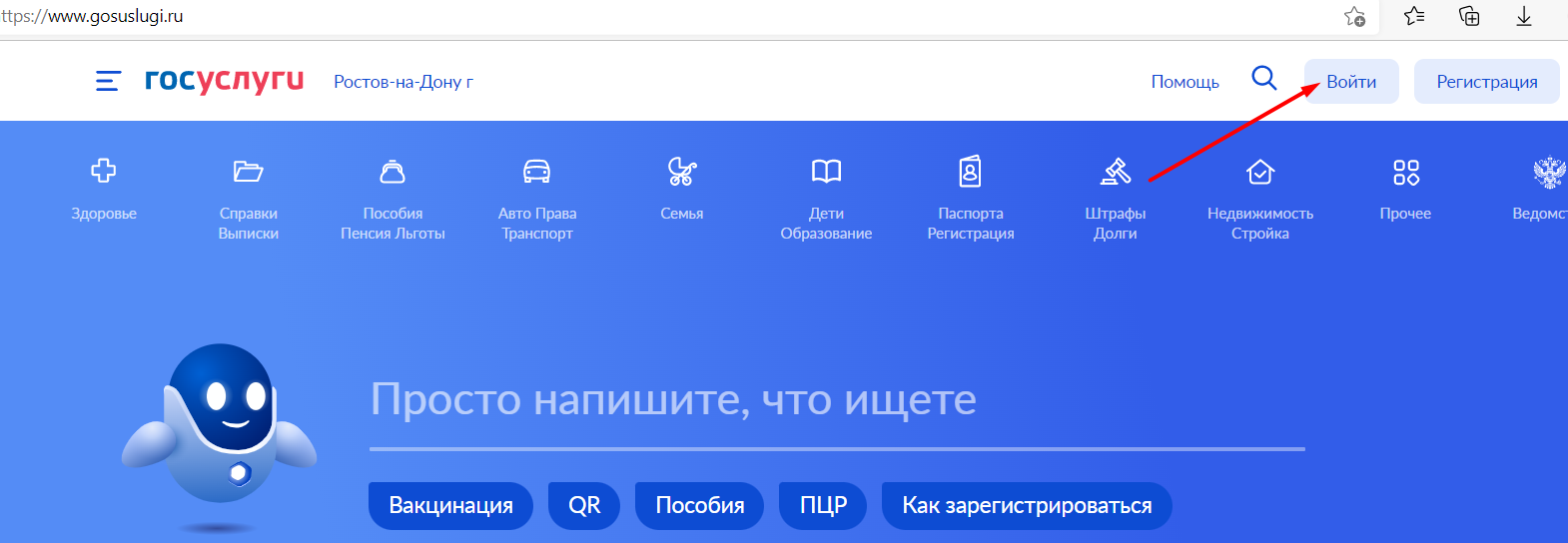Image resolution: width=1568 pixels, height=543 pixels.
Task: Open the Здоровье category icon
Action: pyautogui.click(x=104, y=172)
